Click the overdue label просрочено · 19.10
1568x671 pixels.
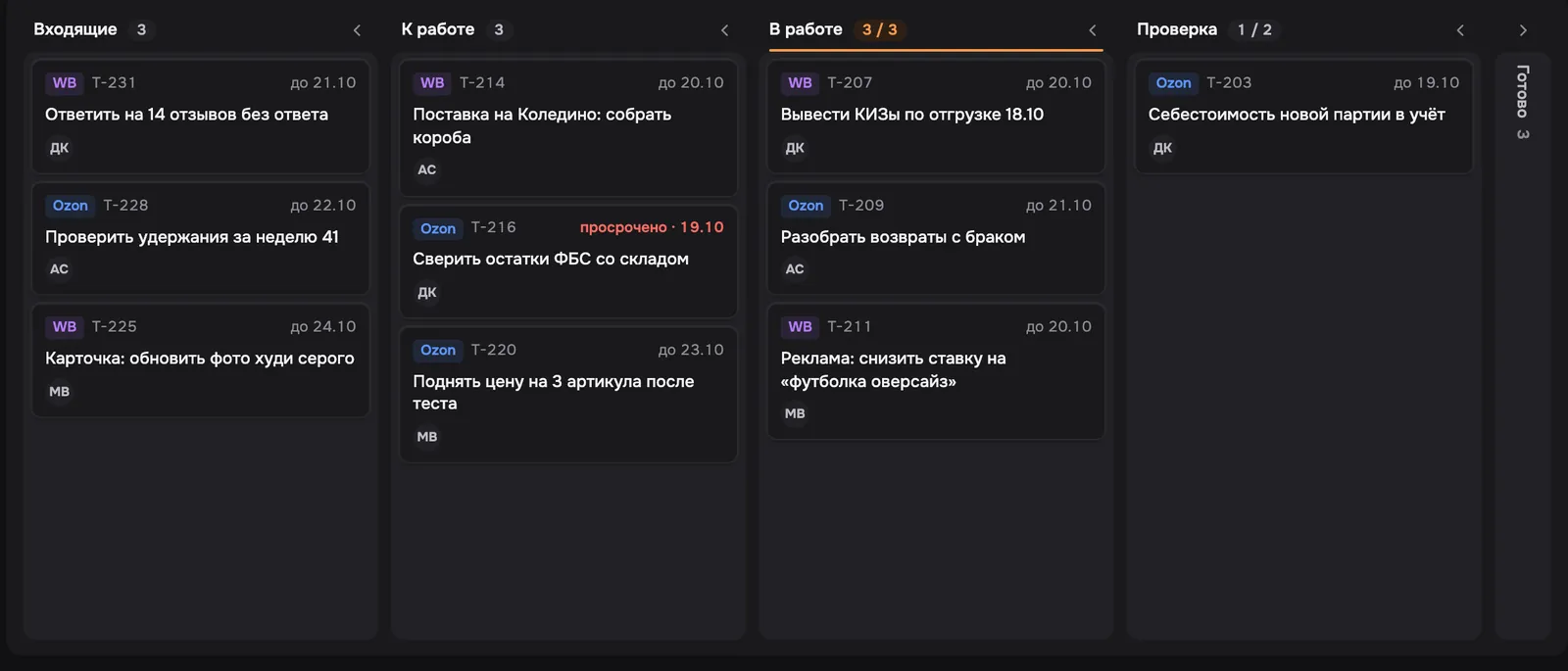pyautogui.click(x=652, y=227)
